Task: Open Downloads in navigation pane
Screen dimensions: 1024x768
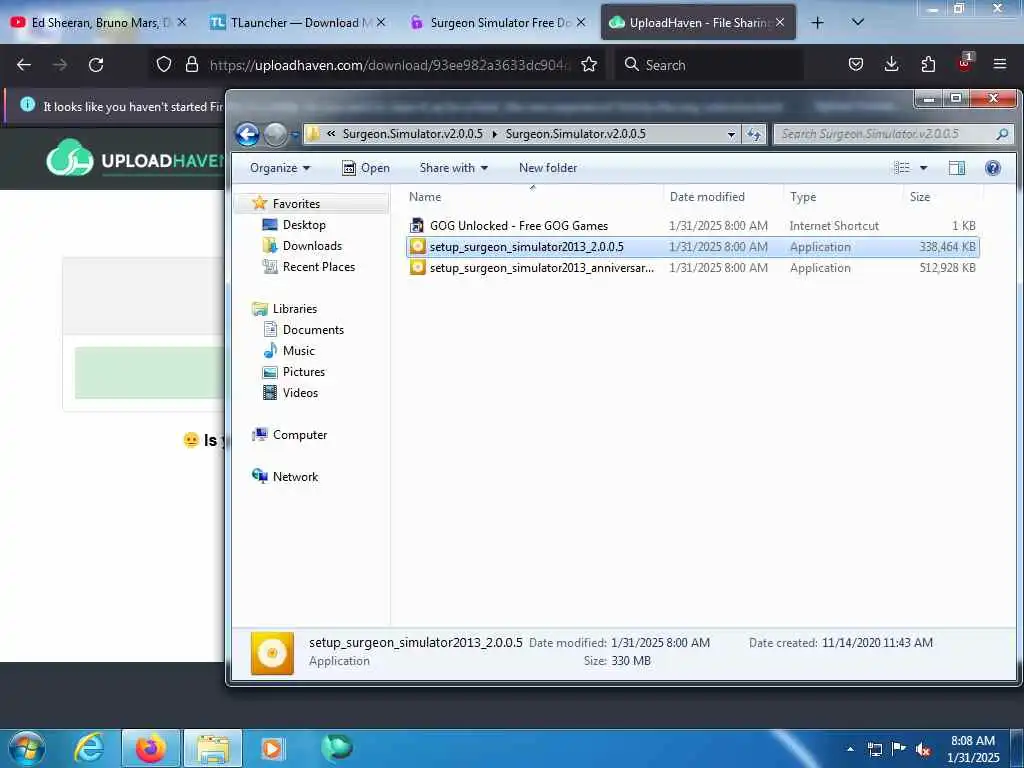Action: click(x=312, y=246)
